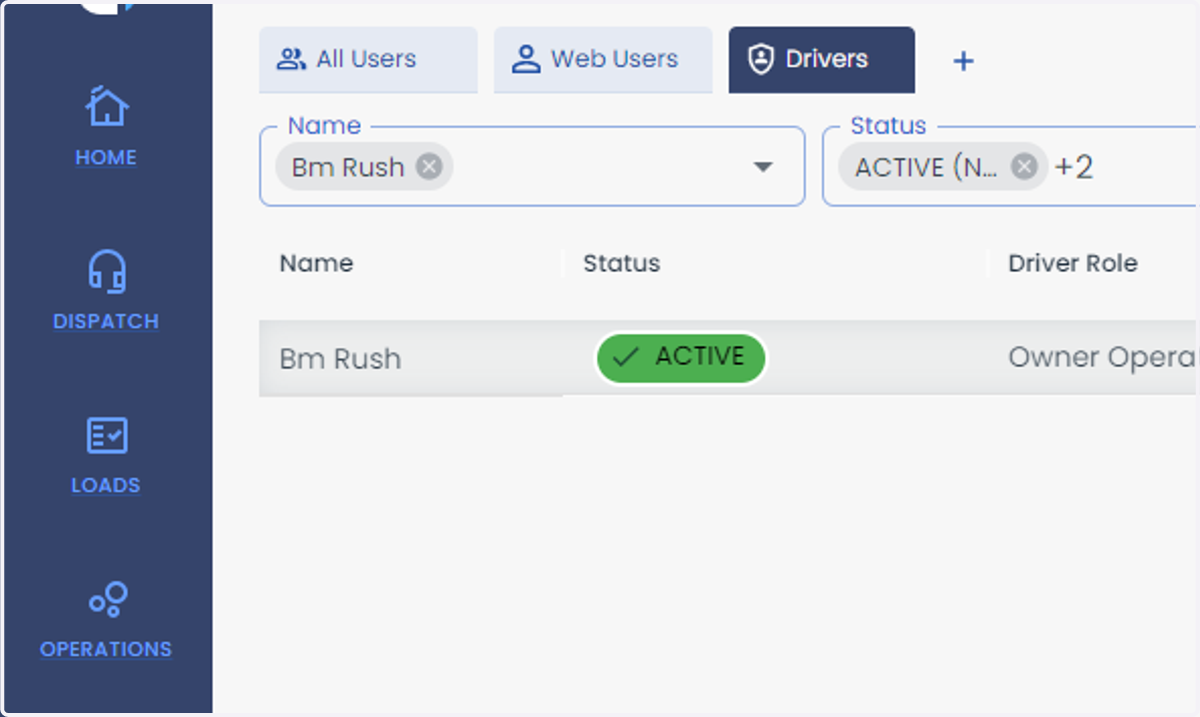The height and width of the screenshot is (717, 1200).
Task: Open the DISPATCH link label
Action: (x=106, y=322)
